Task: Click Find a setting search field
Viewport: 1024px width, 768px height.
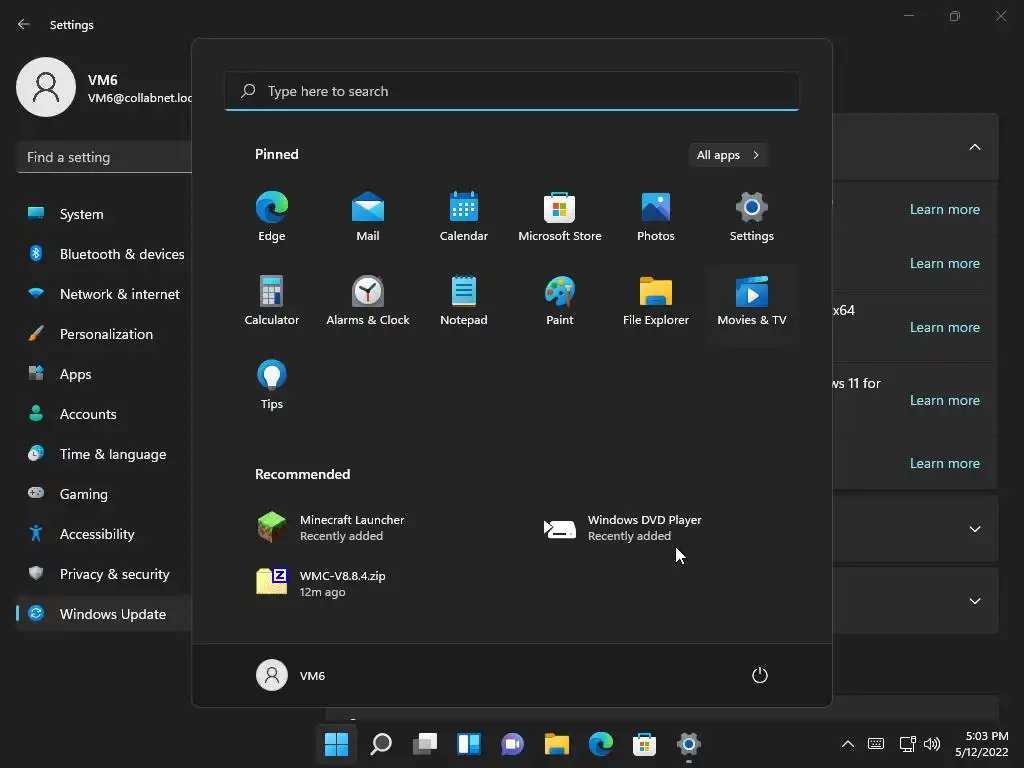Action: pos(104,157)
